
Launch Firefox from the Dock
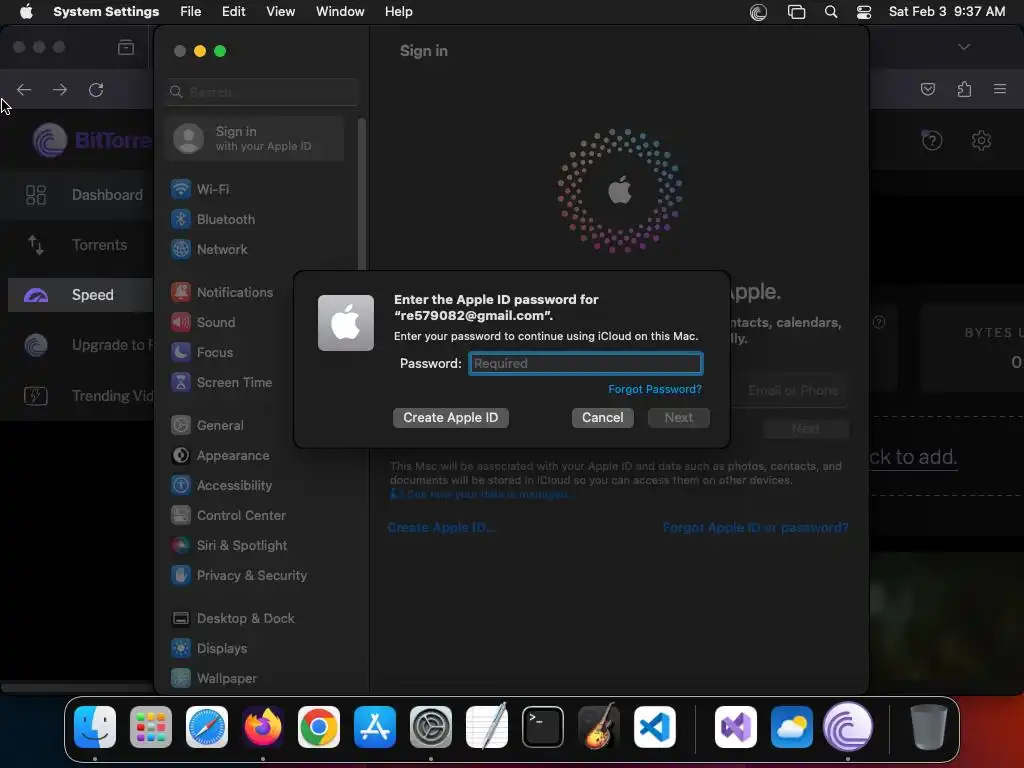click(x=263, y=727)
